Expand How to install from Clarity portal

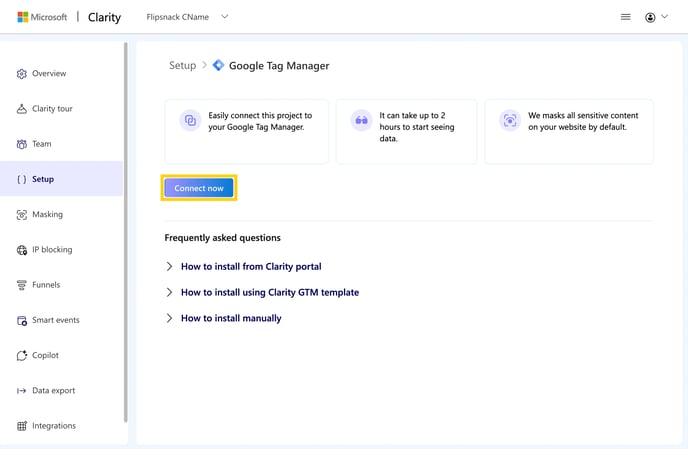click(x=244, y=266)
